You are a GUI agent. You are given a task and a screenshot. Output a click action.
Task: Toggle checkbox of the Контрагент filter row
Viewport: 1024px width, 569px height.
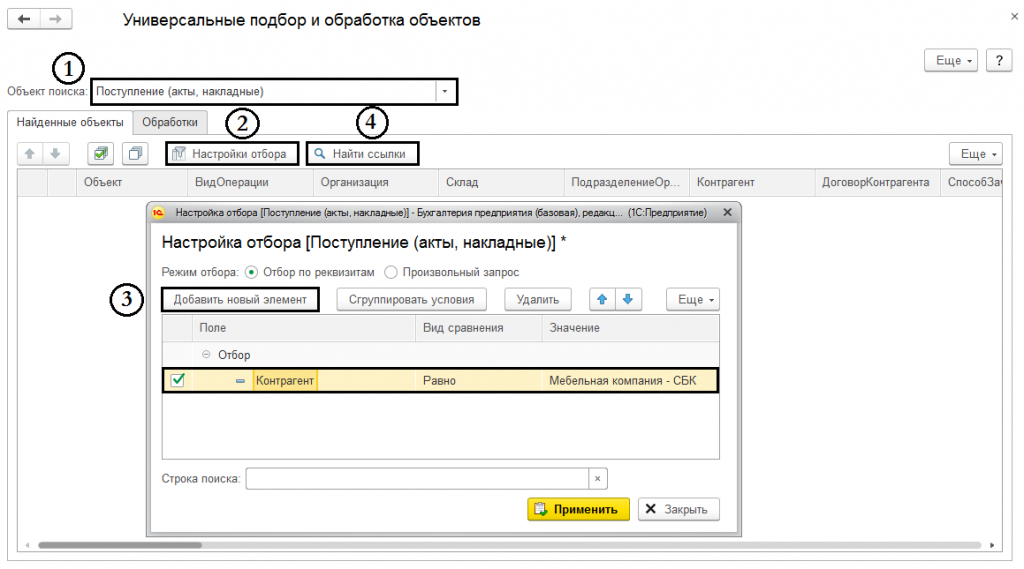[x=178, y=380]
